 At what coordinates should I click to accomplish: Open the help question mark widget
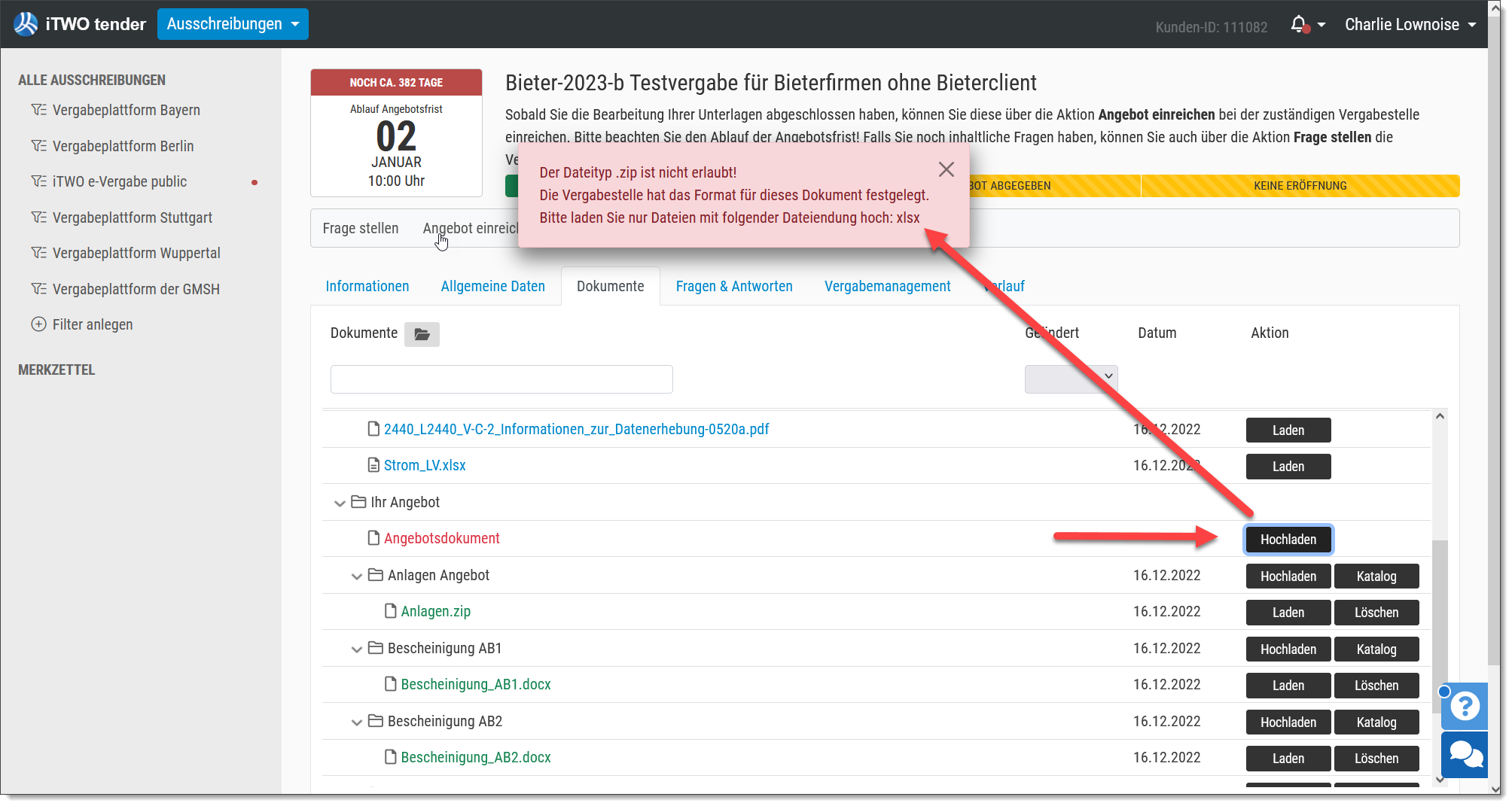[x=1465, y=706]
